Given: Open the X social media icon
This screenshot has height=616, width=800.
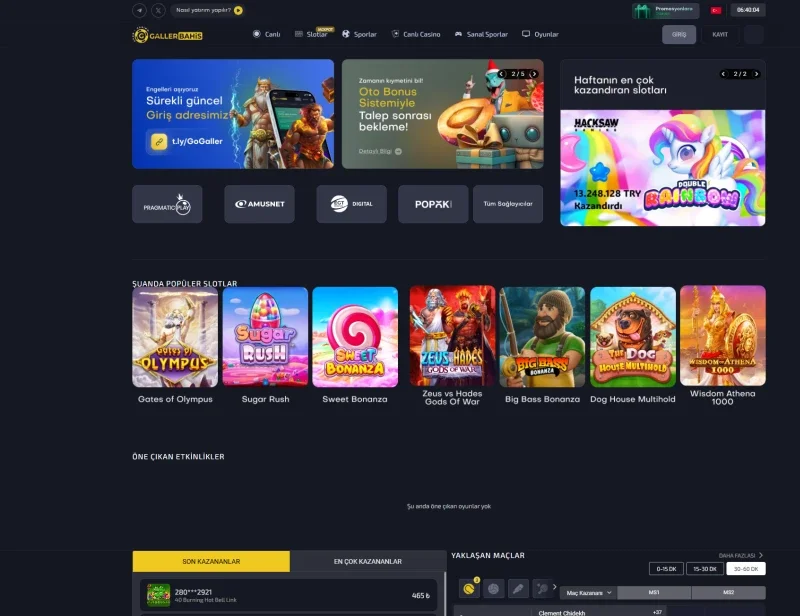Looking at the screenshot, I should 158,10.
